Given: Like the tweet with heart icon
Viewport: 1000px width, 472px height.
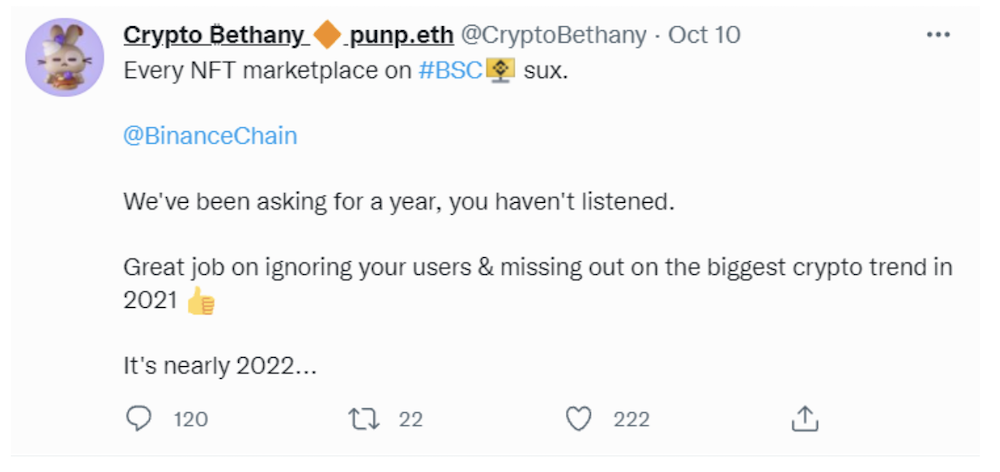Looking at the screenshot, I should (579, 419).
